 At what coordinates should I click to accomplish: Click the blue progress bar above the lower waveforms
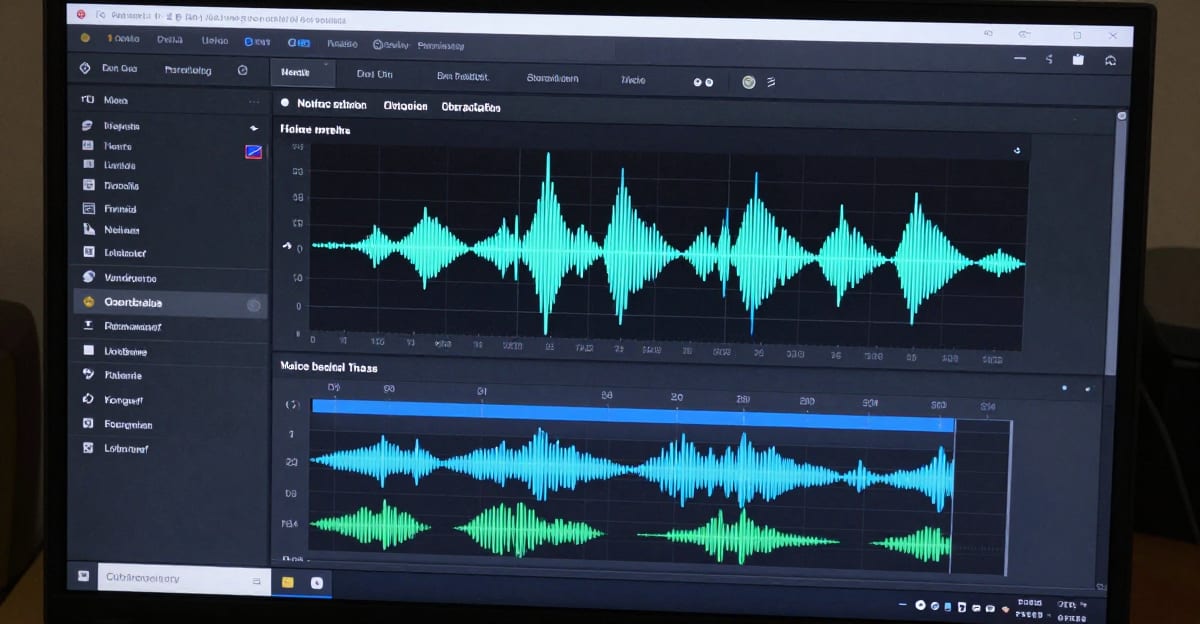632,414
